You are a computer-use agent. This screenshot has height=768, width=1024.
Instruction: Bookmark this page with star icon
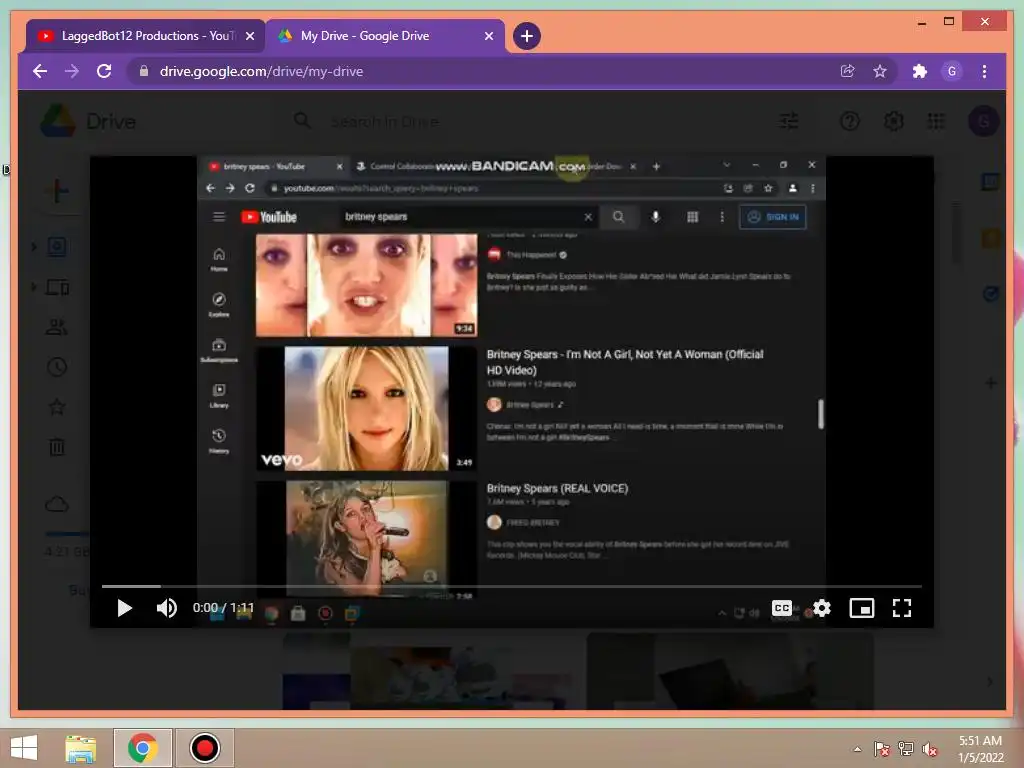[x=880, y=71]
